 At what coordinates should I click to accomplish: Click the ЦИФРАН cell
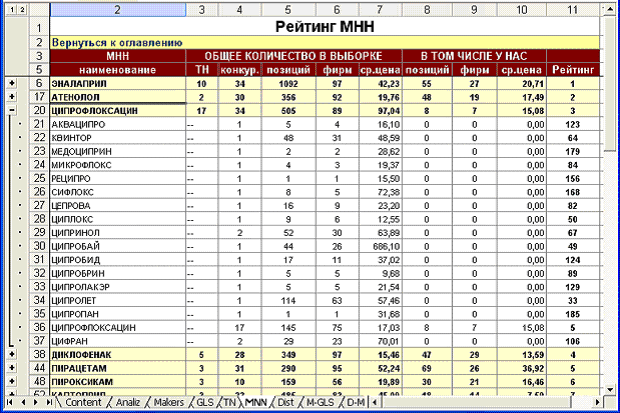(118, 341)
